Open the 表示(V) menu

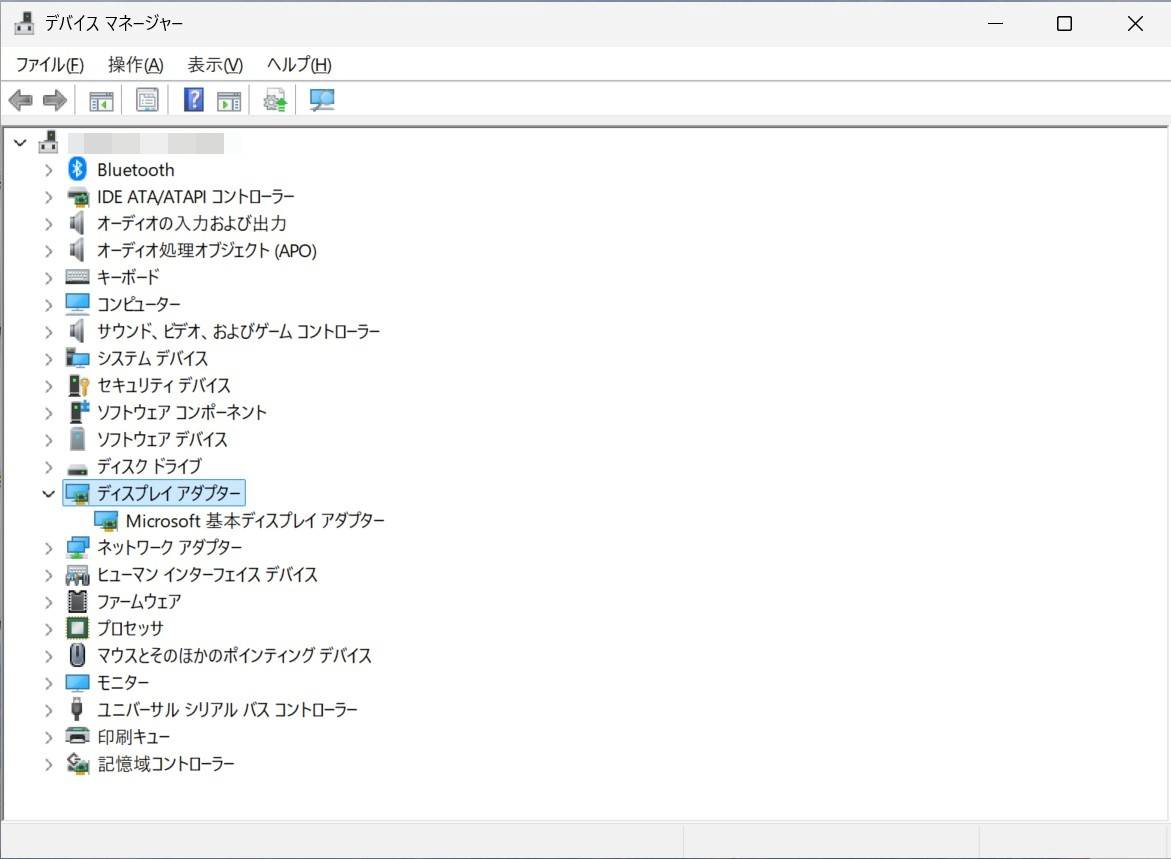tap(215, 65)
